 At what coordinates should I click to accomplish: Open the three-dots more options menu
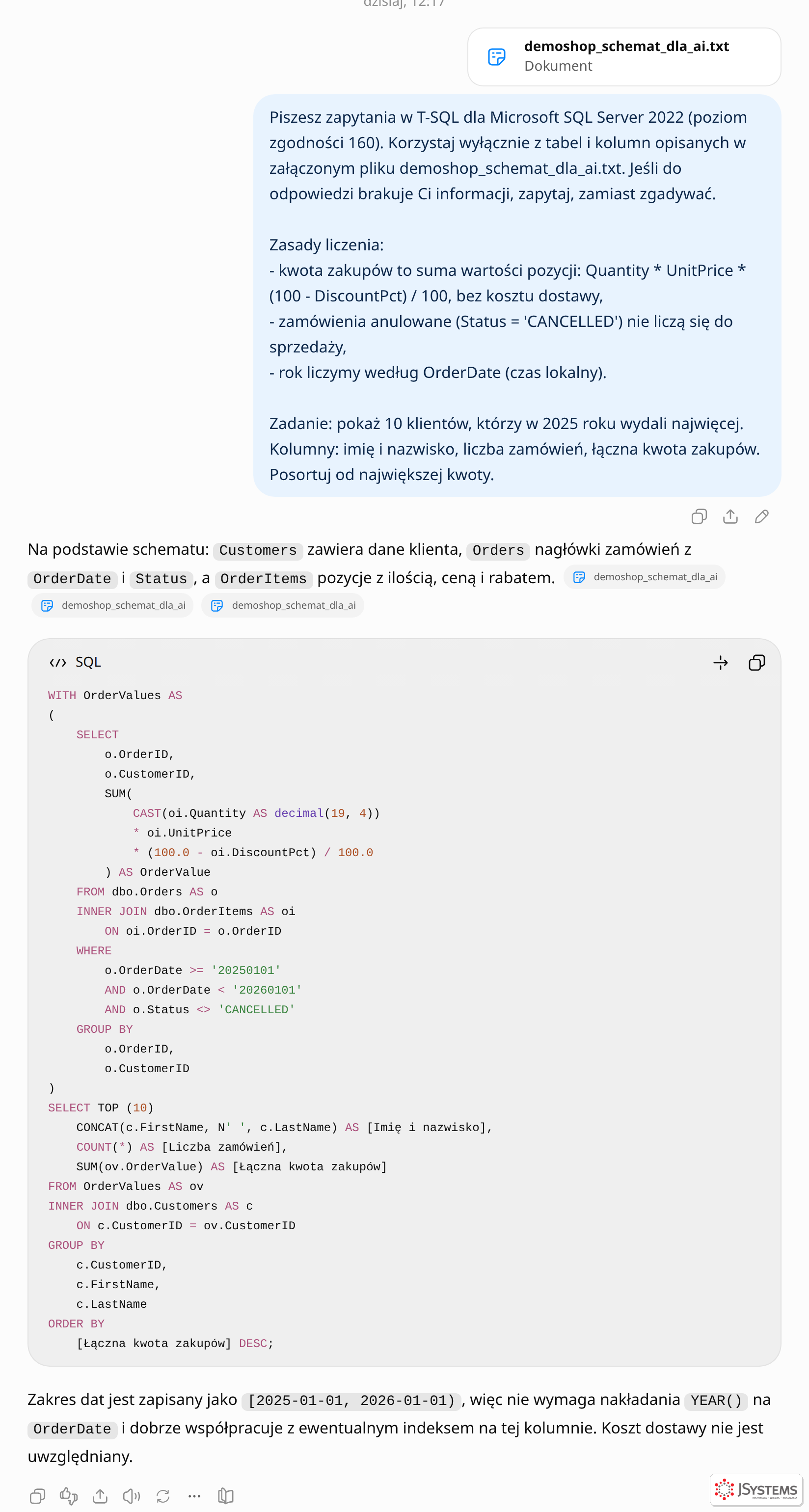pos(194,1496)
